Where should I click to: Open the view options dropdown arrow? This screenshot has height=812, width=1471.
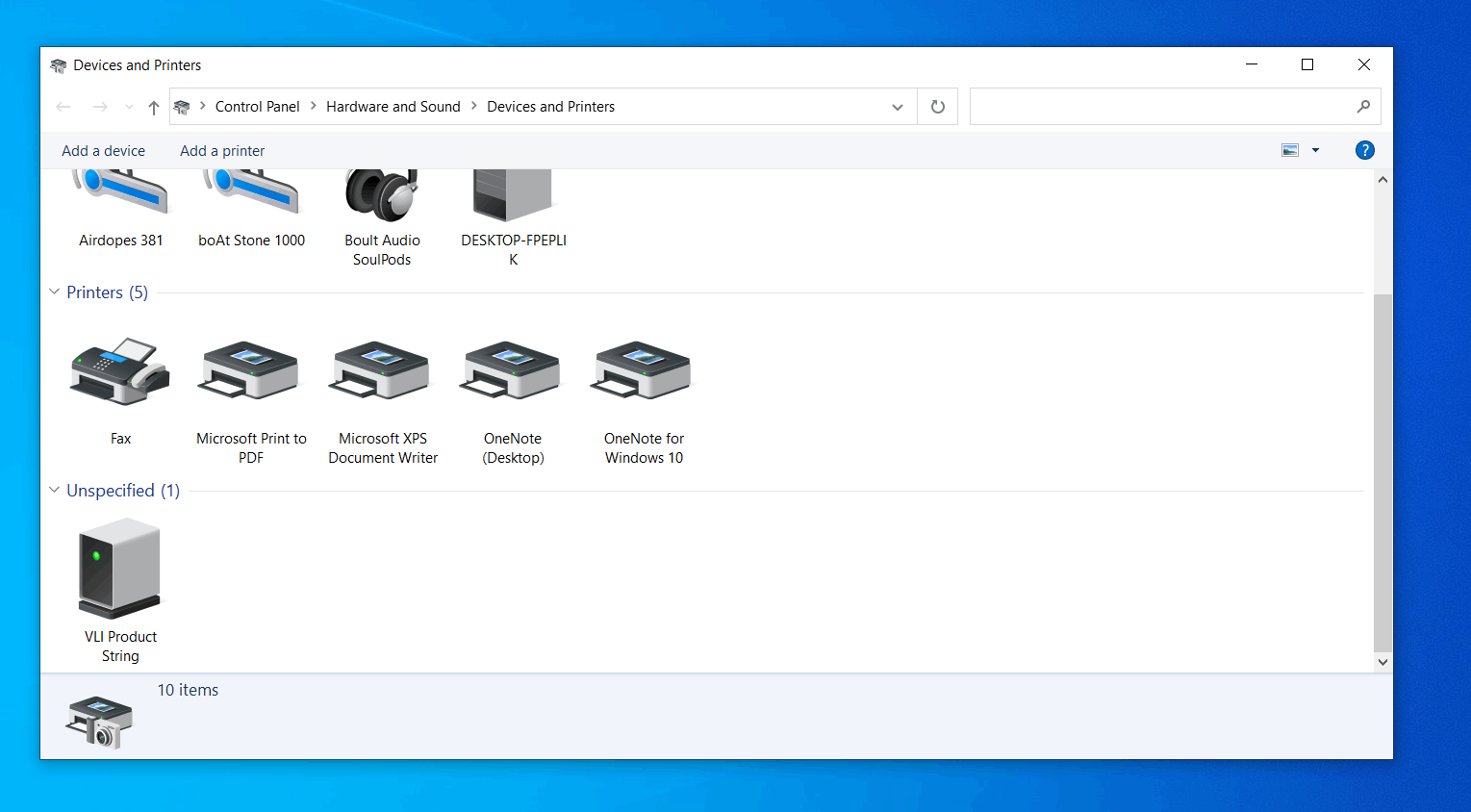[x=1315, y=150]
